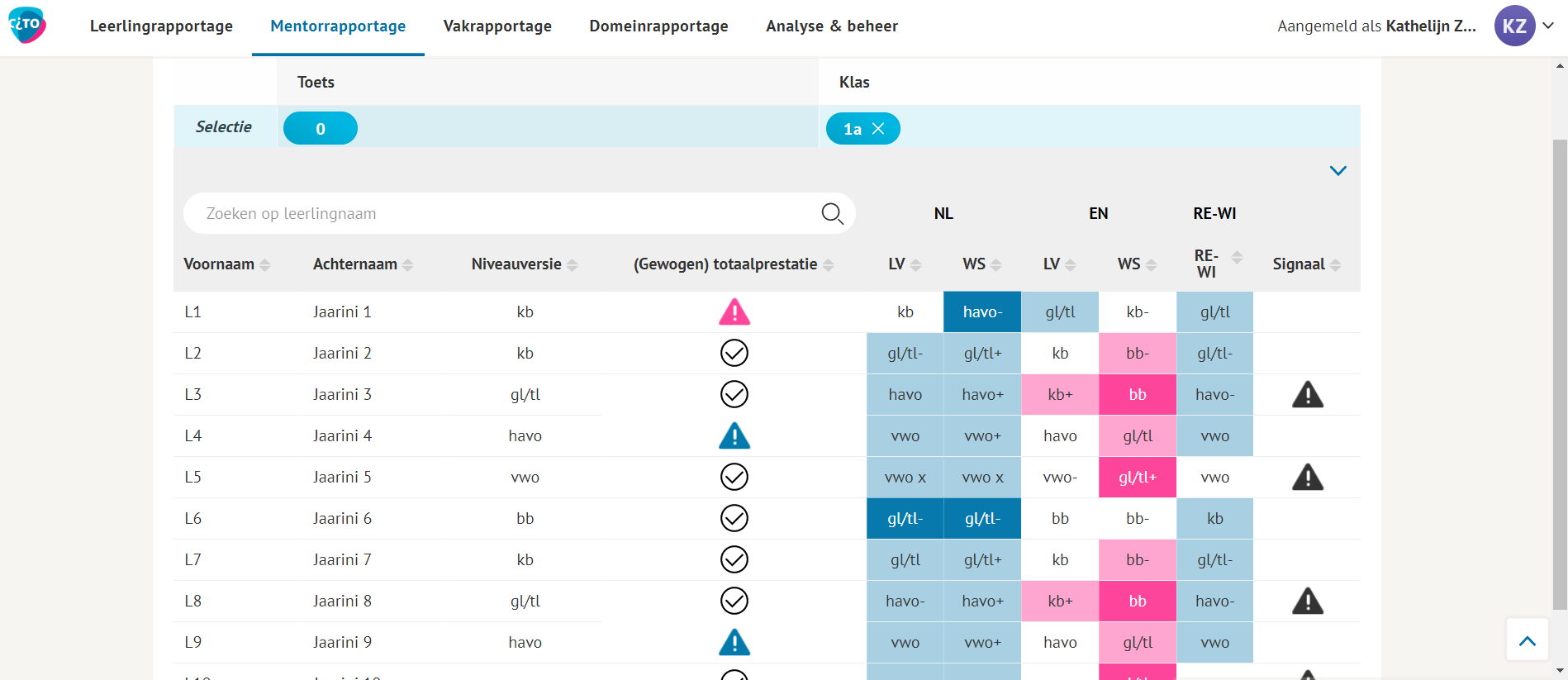
Task: Click the search magnifier icon
Action: [x=832, y=214]
